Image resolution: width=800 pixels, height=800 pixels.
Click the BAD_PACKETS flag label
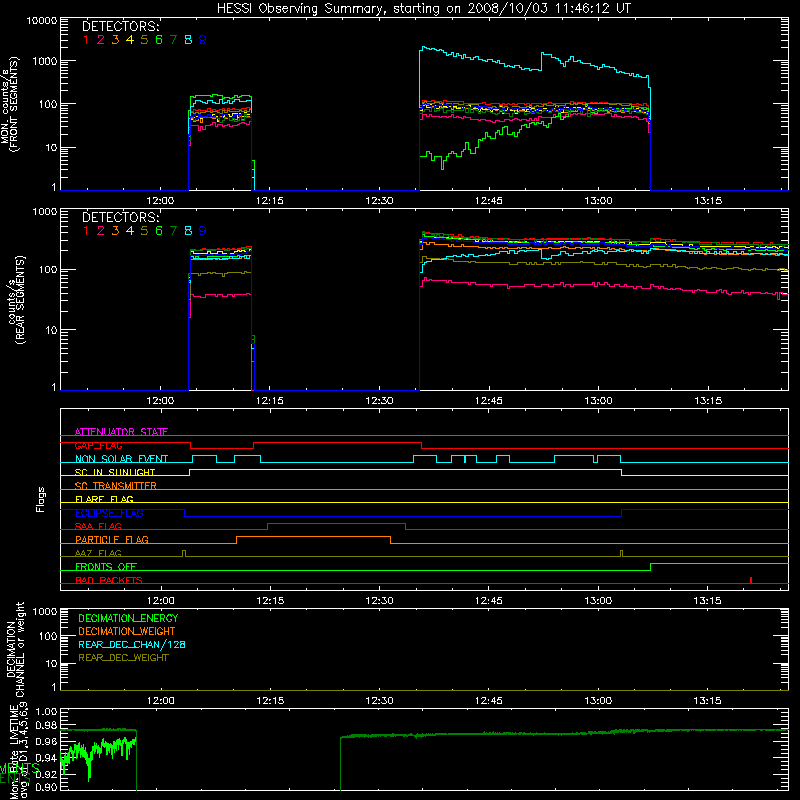109,580
